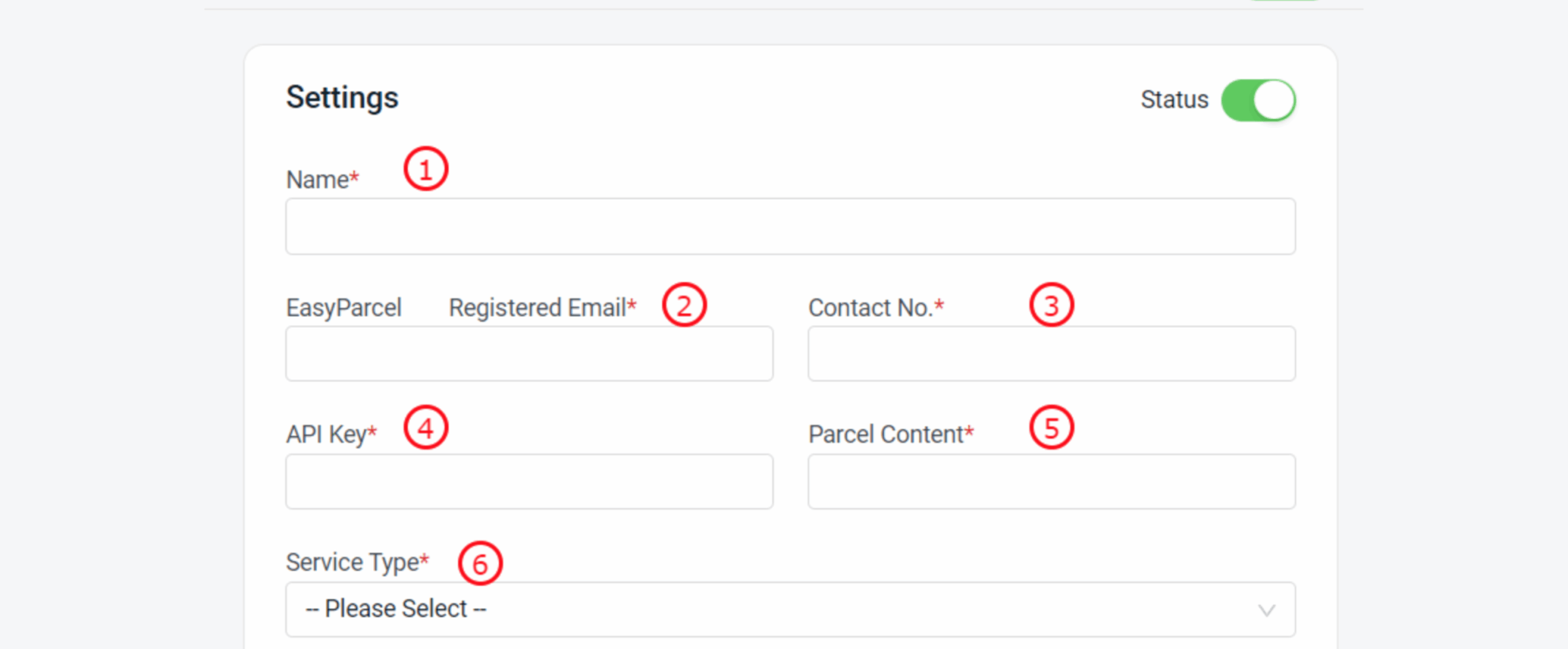Click the red circled marker 6 beside Service Type

[481, 563]
